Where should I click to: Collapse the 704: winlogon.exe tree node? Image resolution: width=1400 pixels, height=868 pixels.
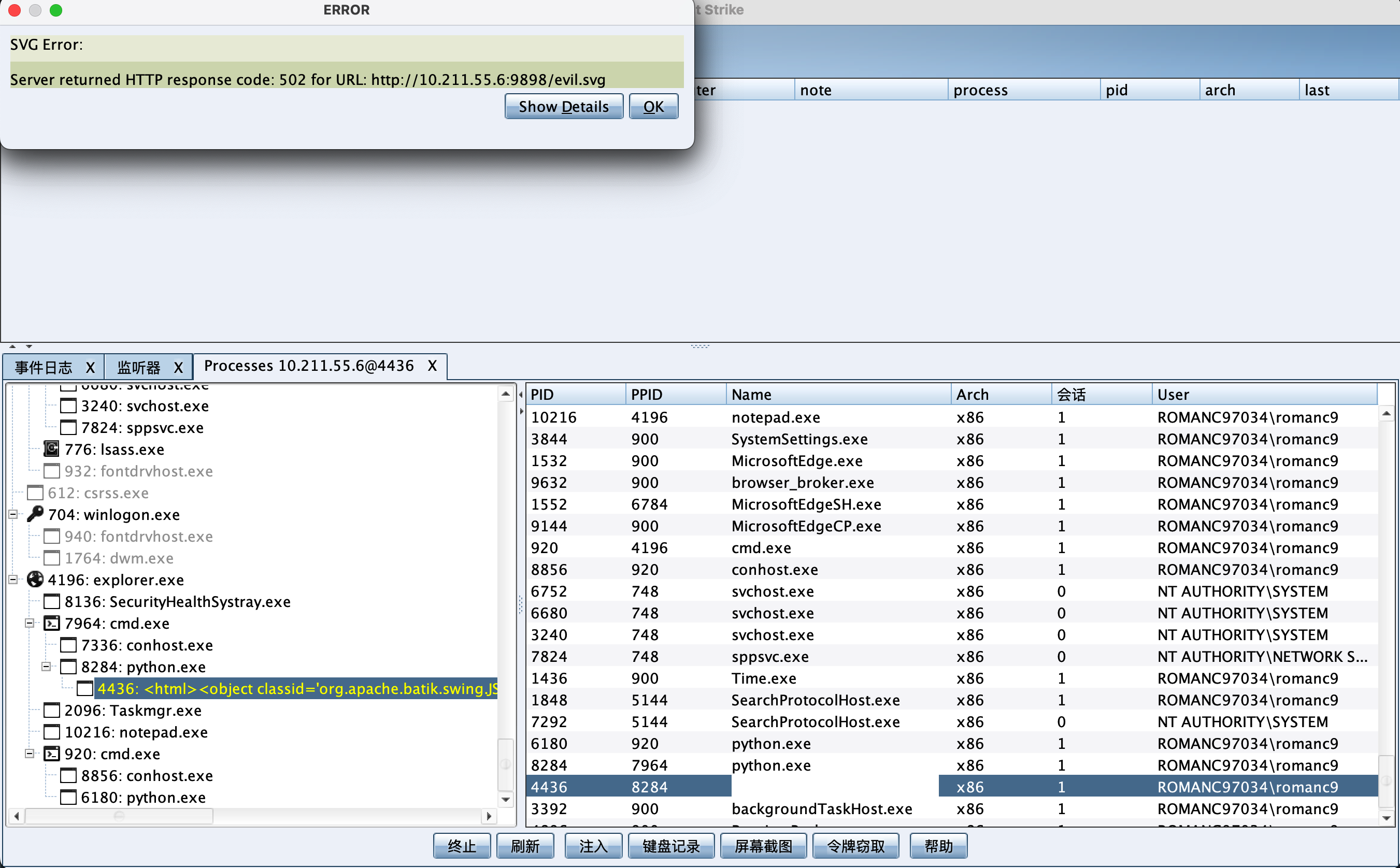[12, 514]
